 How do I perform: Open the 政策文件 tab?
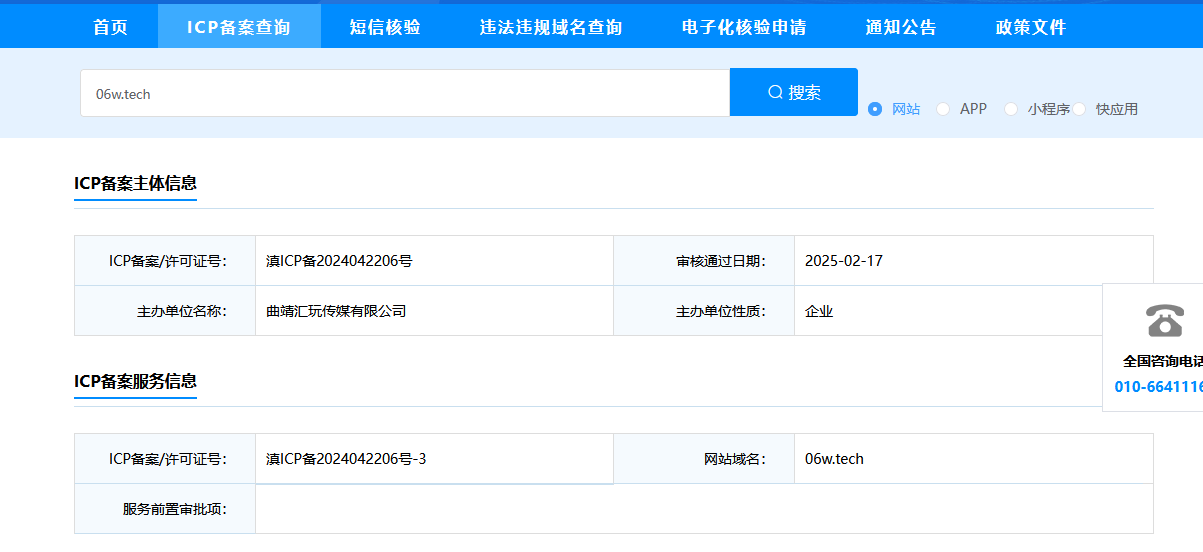tap(1031, 27)
